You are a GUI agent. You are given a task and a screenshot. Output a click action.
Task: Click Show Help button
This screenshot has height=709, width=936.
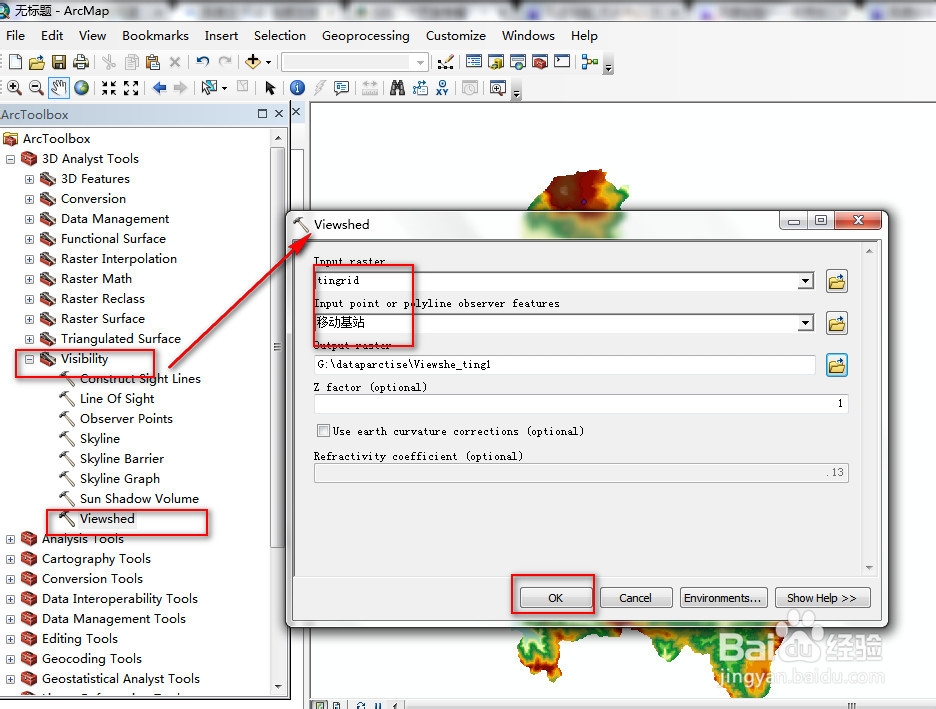click(822, 597)
